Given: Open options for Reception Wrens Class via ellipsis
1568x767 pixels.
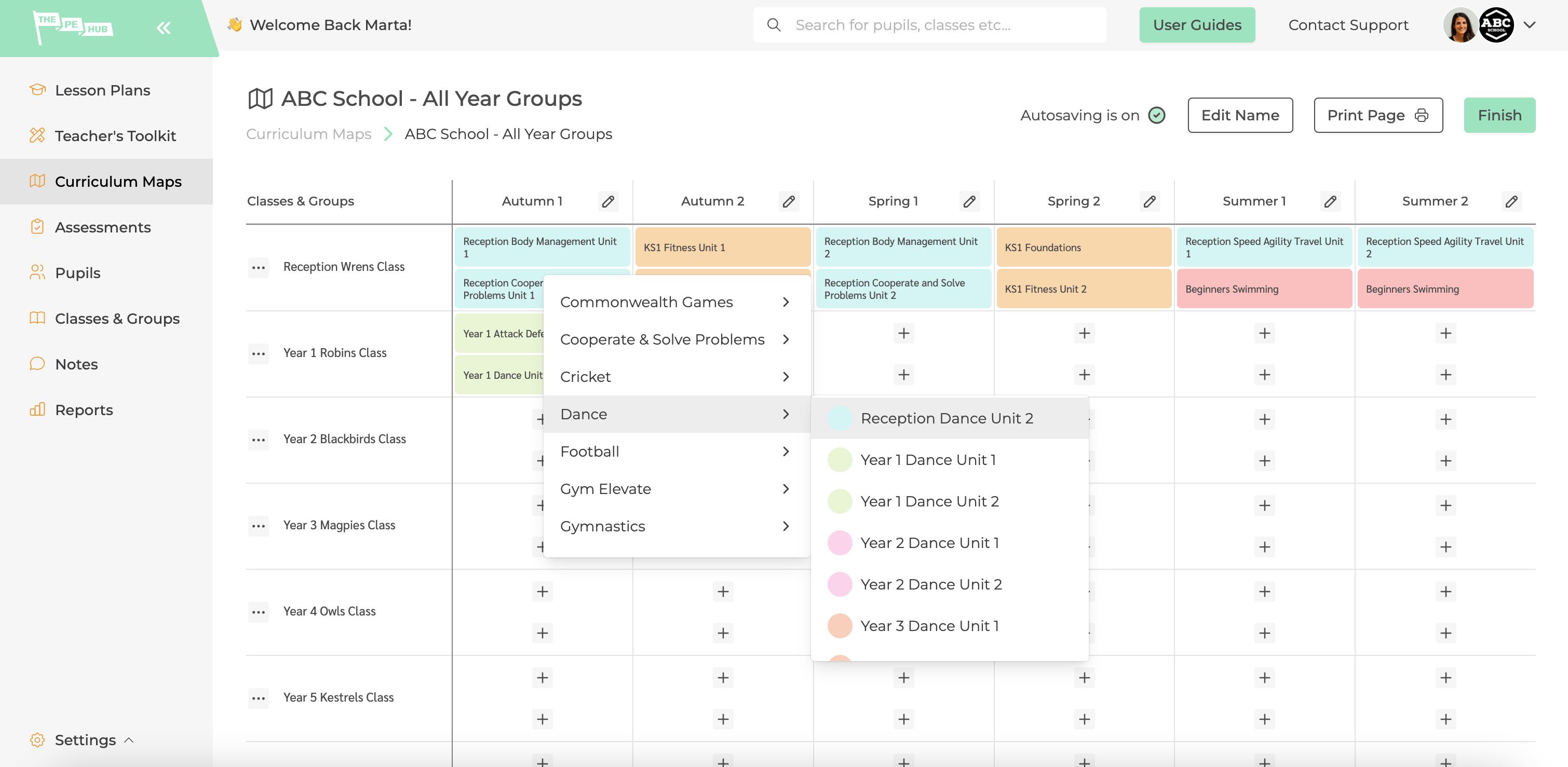Looking at the screenshot, I should point(258,267).
